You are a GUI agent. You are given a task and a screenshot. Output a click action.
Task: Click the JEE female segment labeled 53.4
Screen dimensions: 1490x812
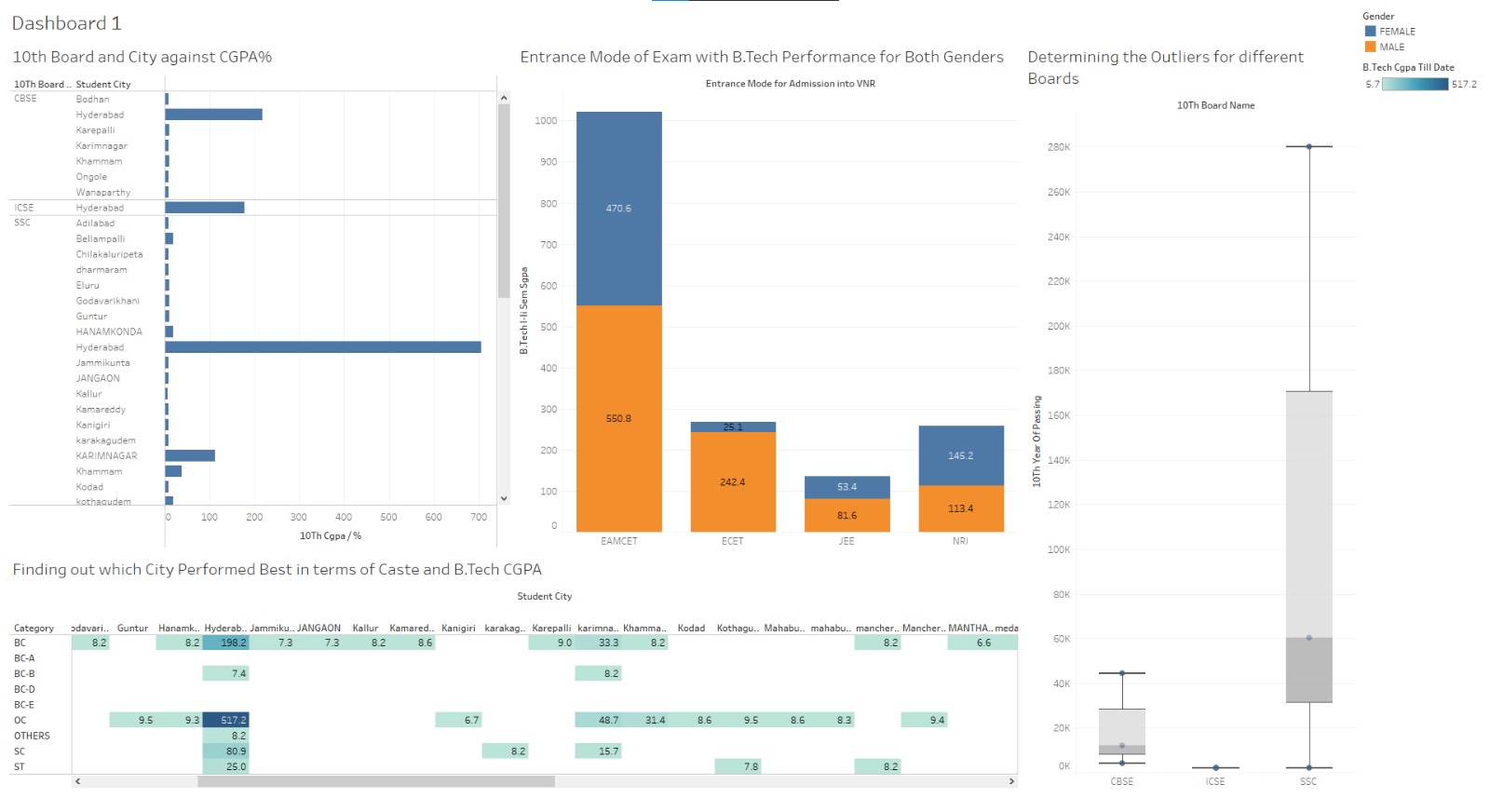click(x=847, y=487)
